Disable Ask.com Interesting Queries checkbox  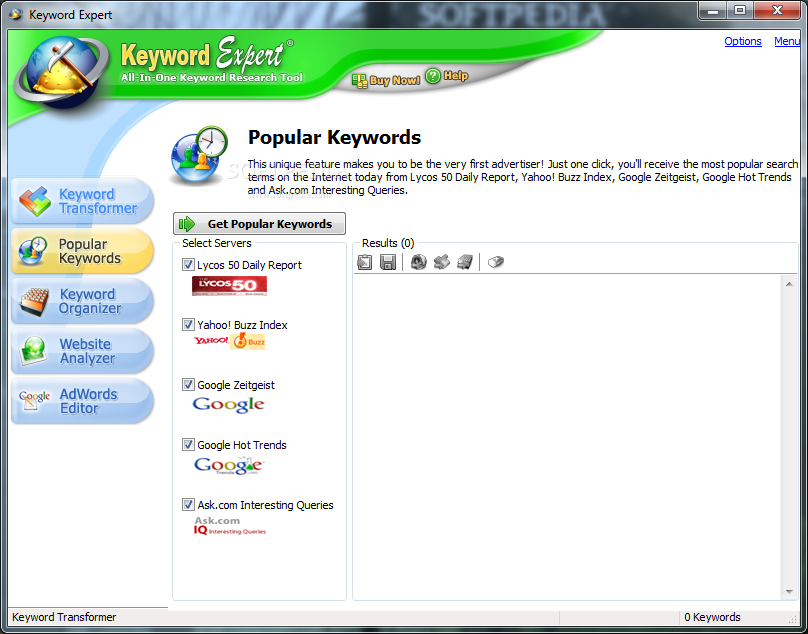point(188,505)
